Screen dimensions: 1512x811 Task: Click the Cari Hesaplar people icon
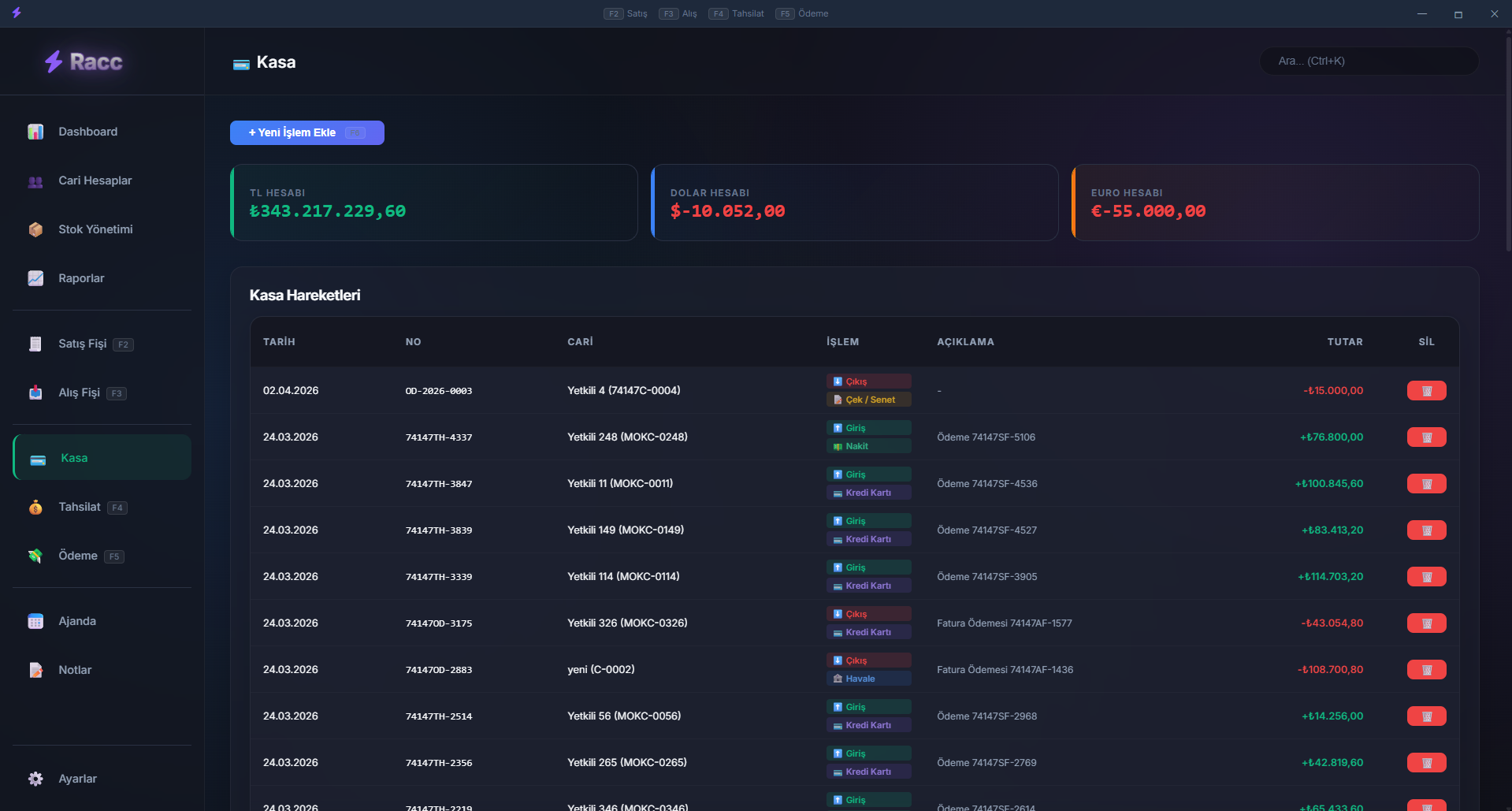[x=35, y=181]
